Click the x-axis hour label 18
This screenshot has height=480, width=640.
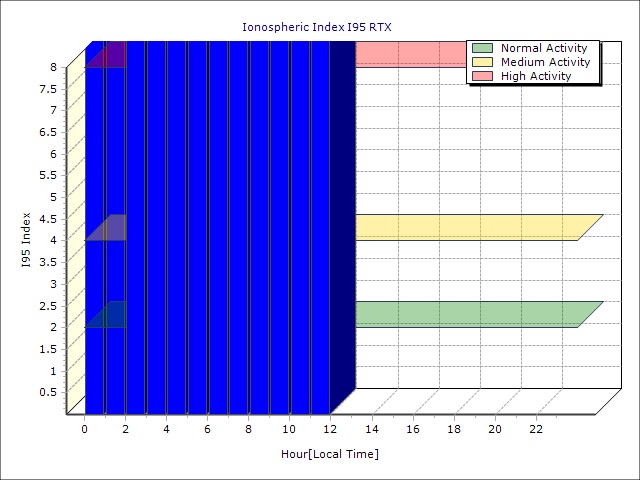click(x=454, y=429)
